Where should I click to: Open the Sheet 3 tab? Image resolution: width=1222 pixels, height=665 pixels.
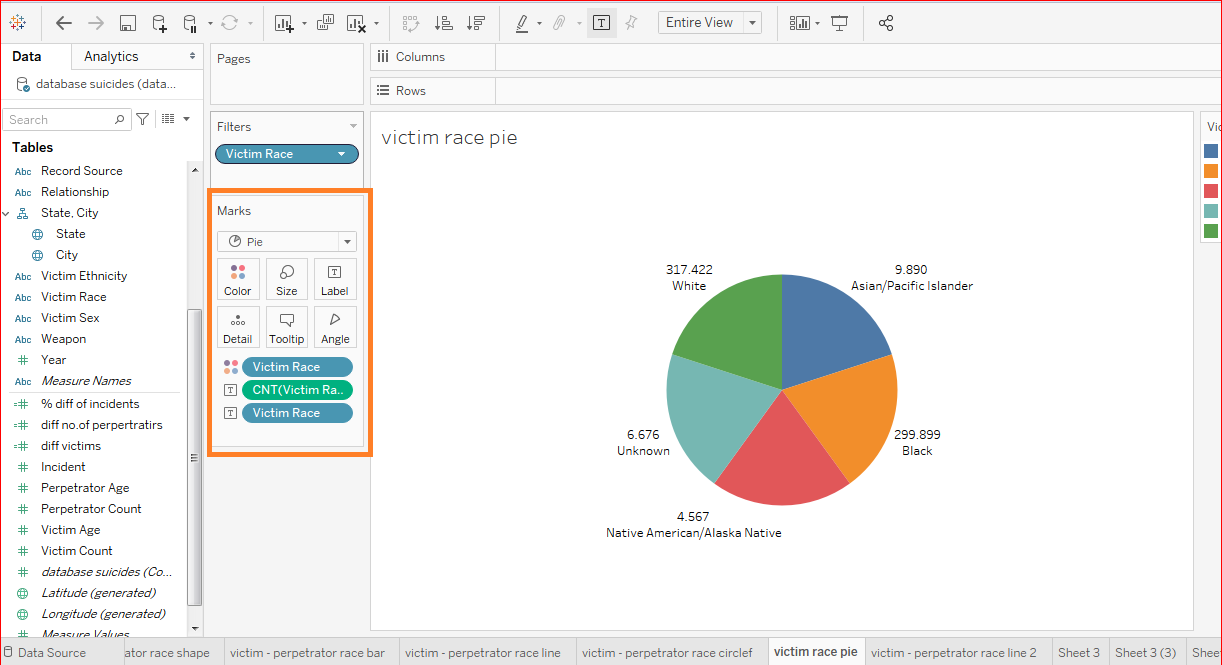tap(1078, 652)
